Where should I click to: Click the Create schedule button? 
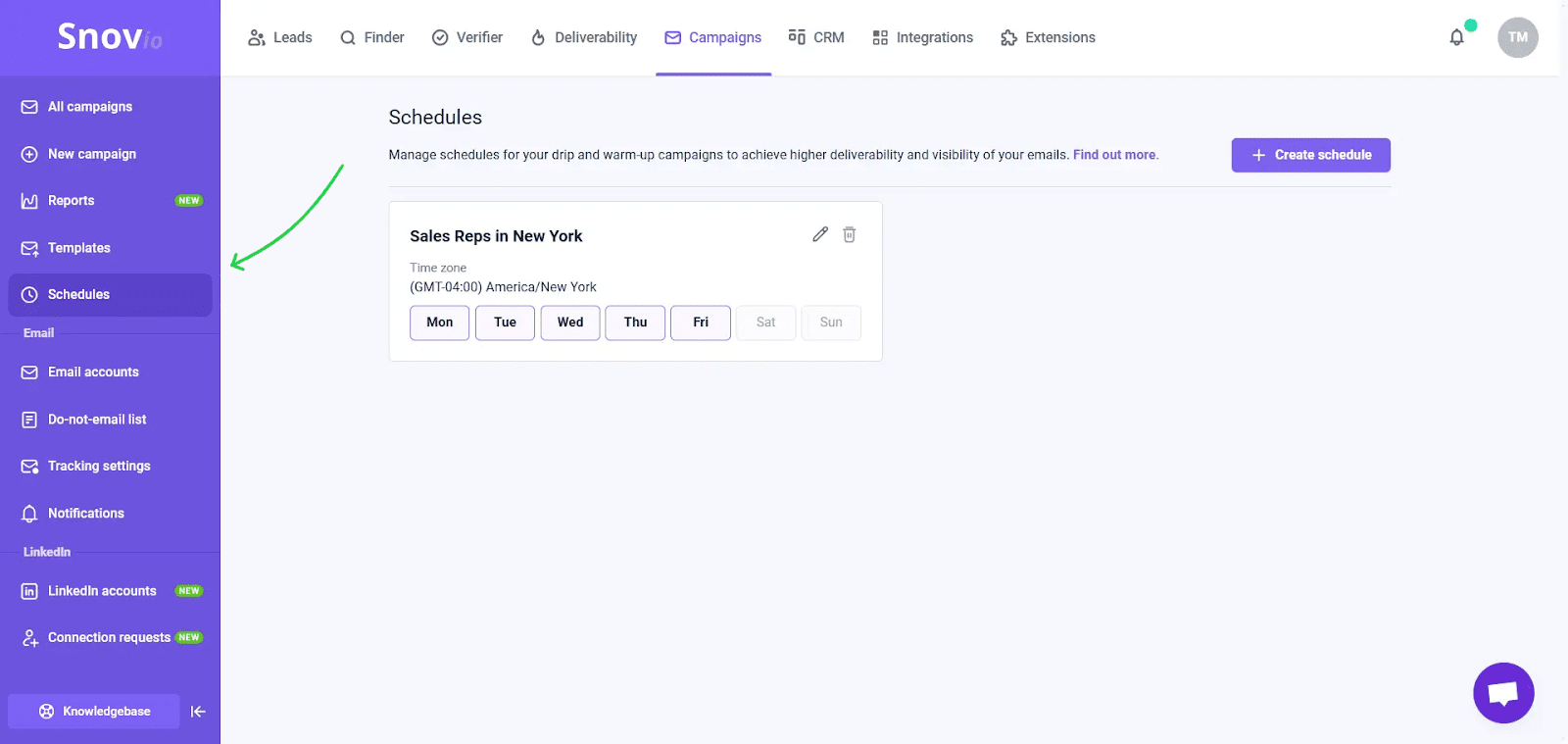click(x=1310, y=155)
